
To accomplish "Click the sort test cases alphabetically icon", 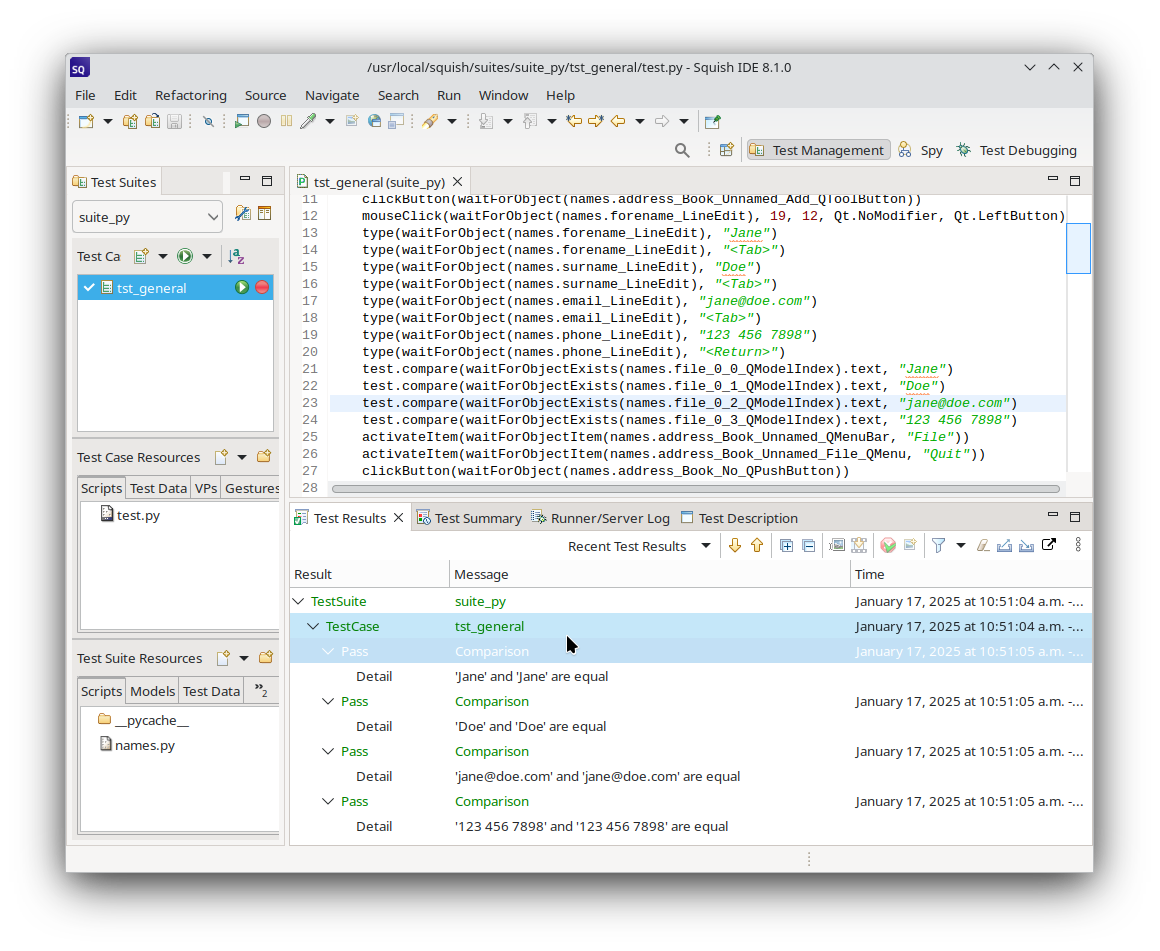I will 235,256.
